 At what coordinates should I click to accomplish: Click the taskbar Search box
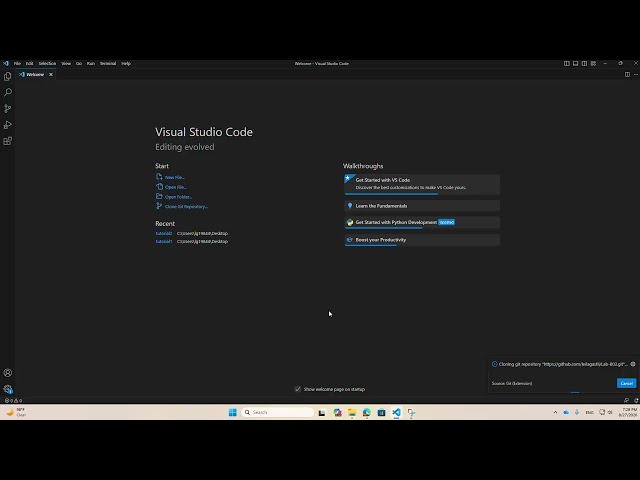pyautogui.click(x=278, y=412)
